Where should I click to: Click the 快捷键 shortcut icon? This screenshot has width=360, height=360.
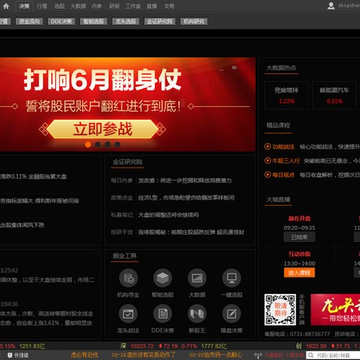pos(10,355)
